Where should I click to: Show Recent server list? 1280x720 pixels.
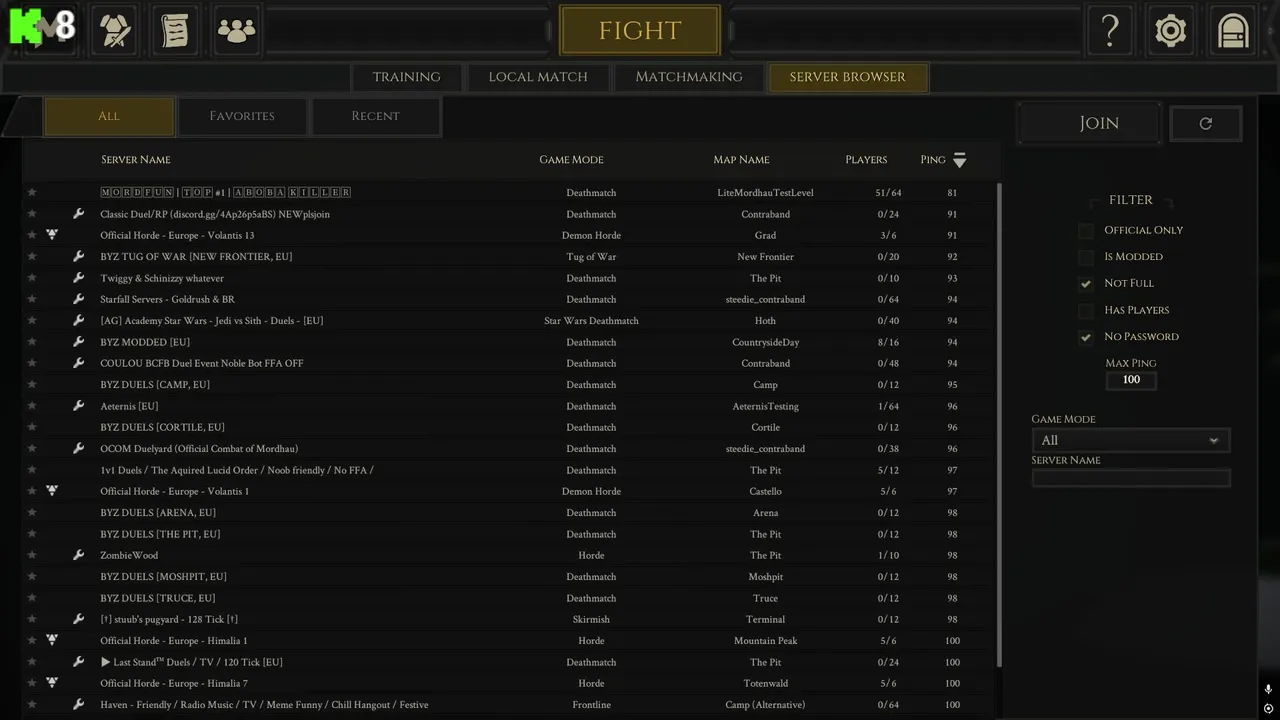coord(375,116)
